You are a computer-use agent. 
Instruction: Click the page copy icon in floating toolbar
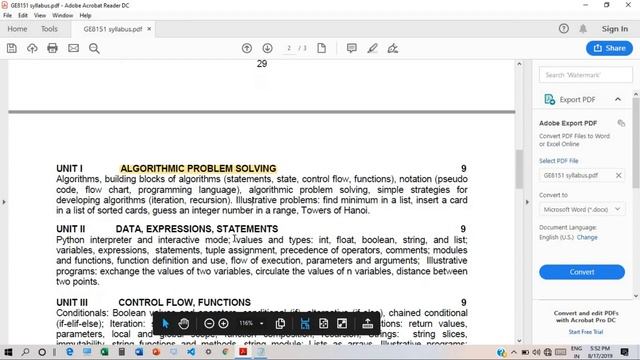point(280,324)
